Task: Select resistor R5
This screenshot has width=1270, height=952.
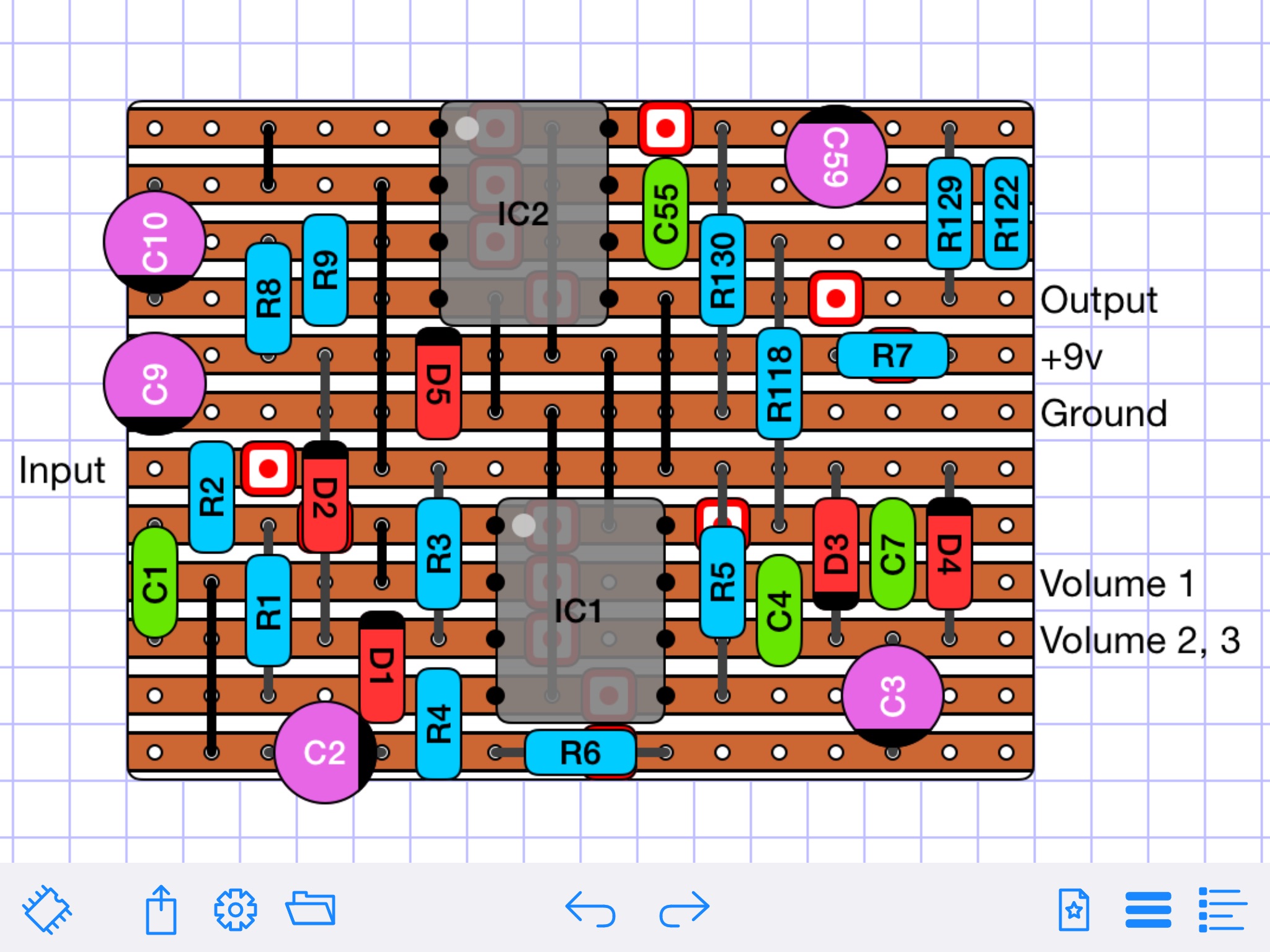Action: pos(722,583)
